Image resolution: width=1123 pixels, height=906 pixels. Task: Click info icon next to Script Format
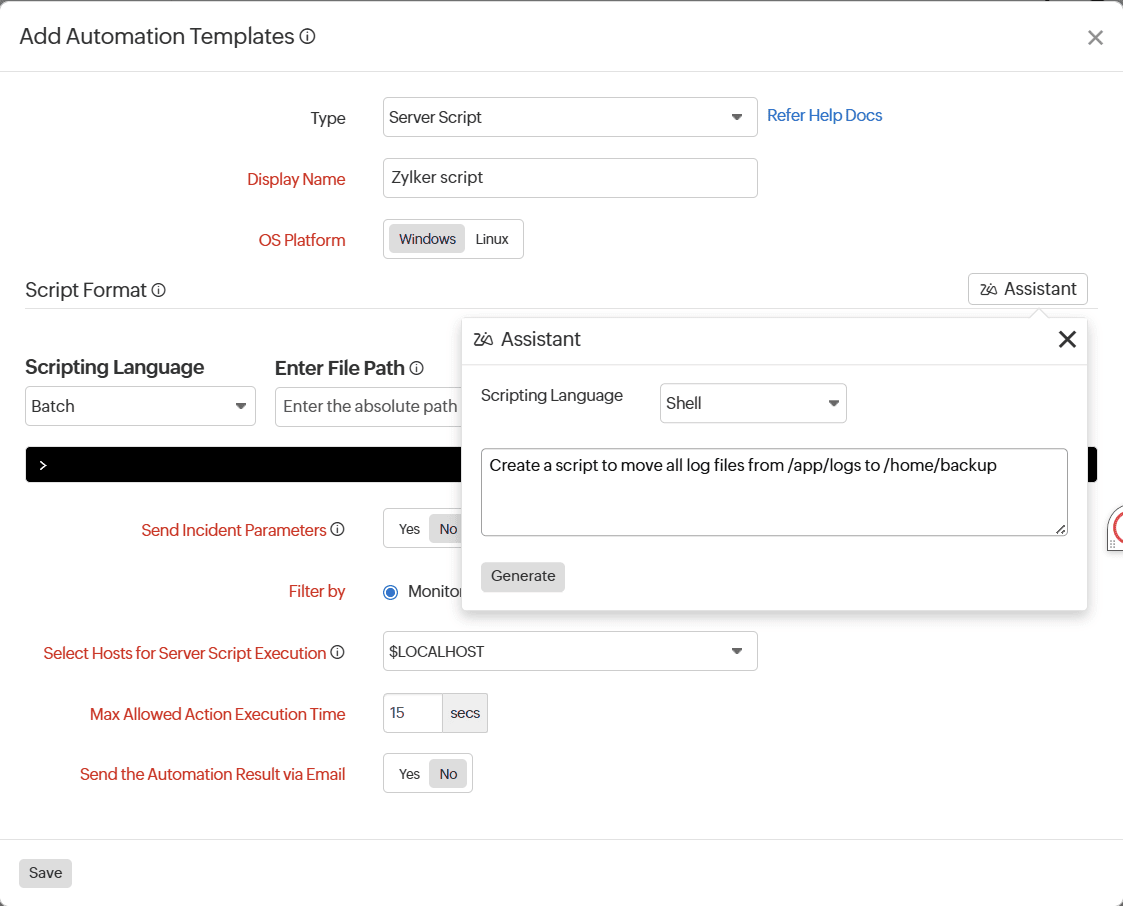click(x=158, y=290)
